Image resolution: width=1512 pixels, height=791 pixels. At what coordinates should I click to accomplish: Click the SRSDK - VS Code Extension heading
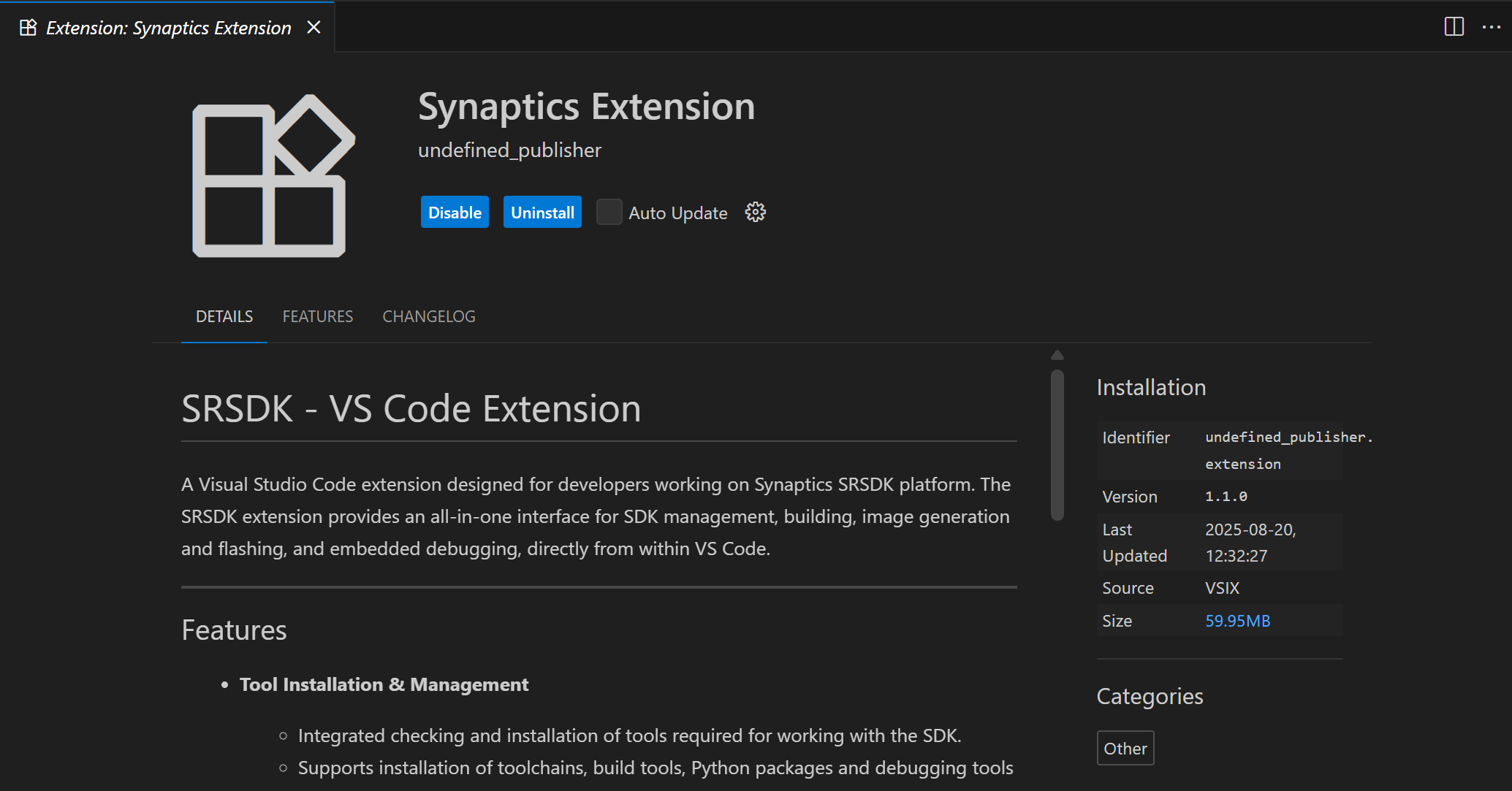[x=411, y=409]
